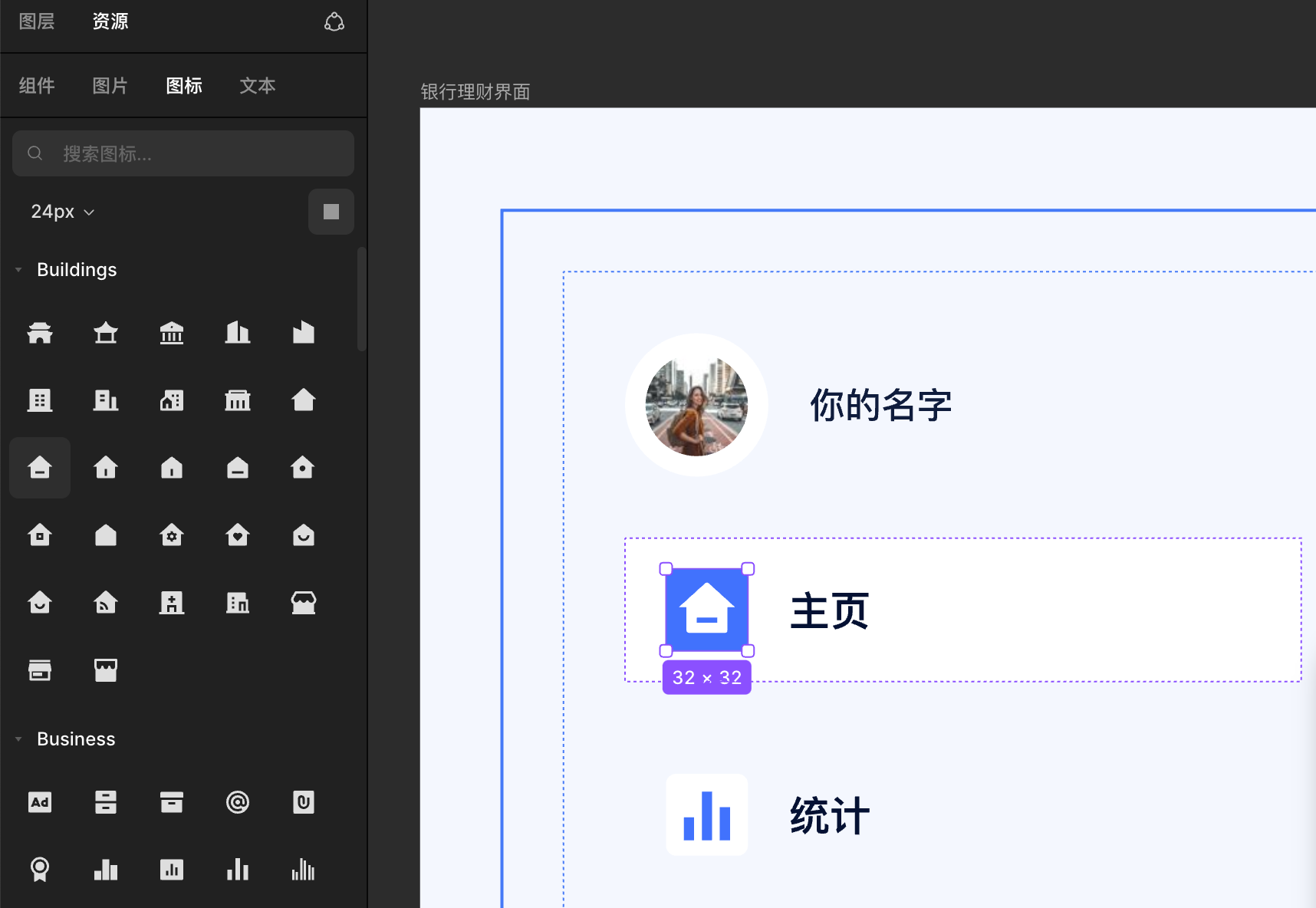Choose the solid plain house without roof overhang

tap(106, 535)
